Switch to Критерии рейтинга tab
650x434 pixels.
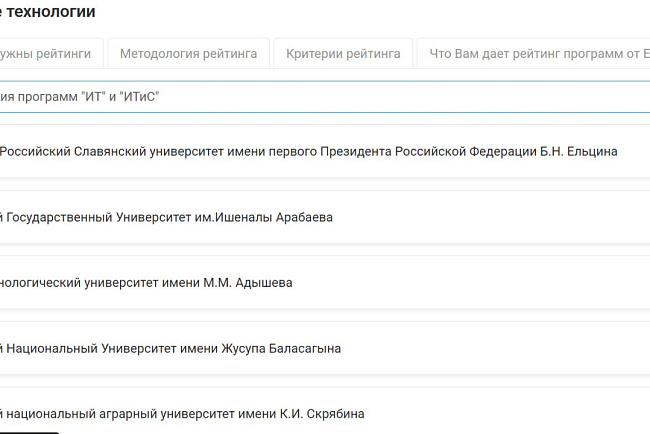(343, 53)
